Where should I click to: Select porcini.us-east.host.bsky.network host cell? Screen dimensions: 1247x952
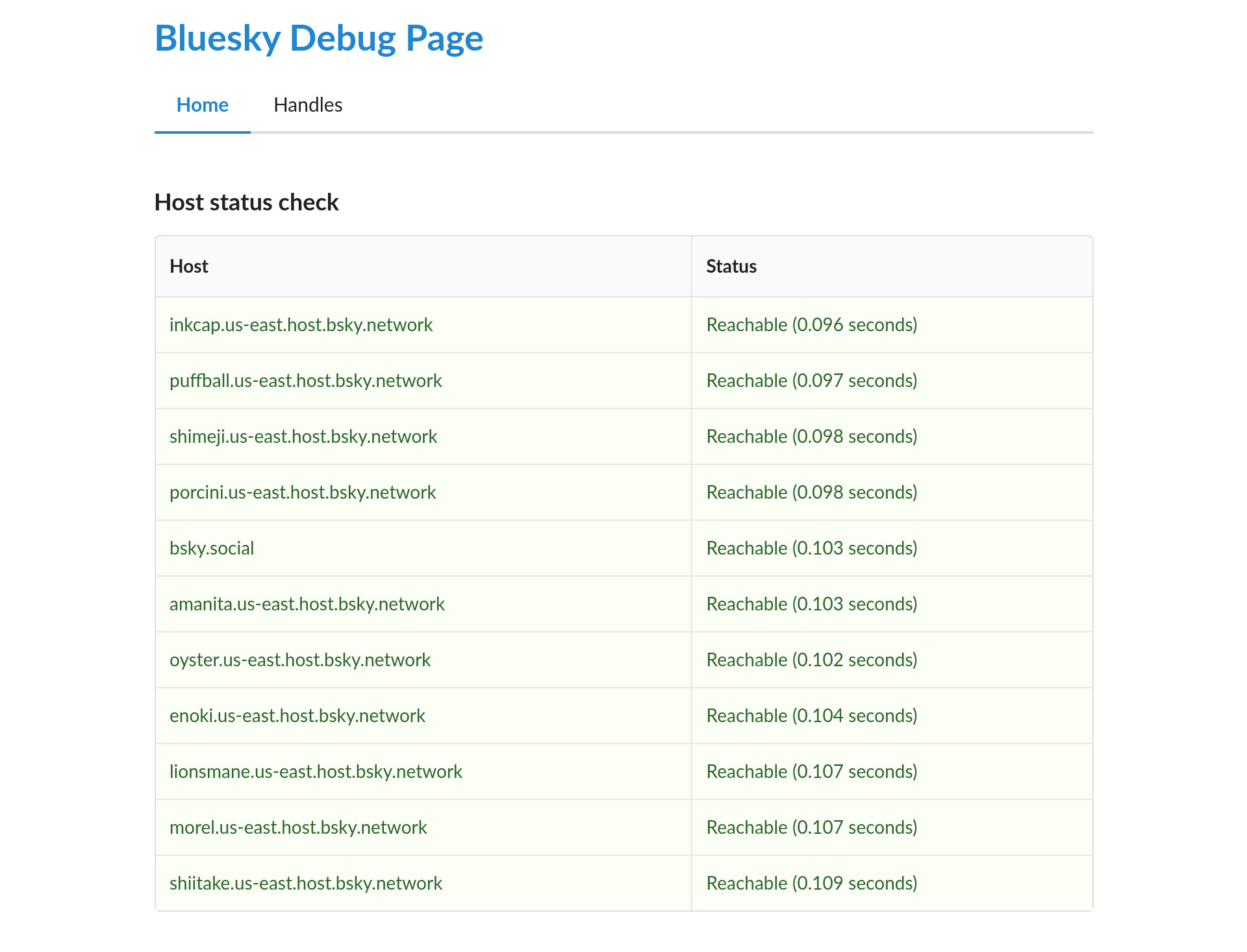click(423, 492)
